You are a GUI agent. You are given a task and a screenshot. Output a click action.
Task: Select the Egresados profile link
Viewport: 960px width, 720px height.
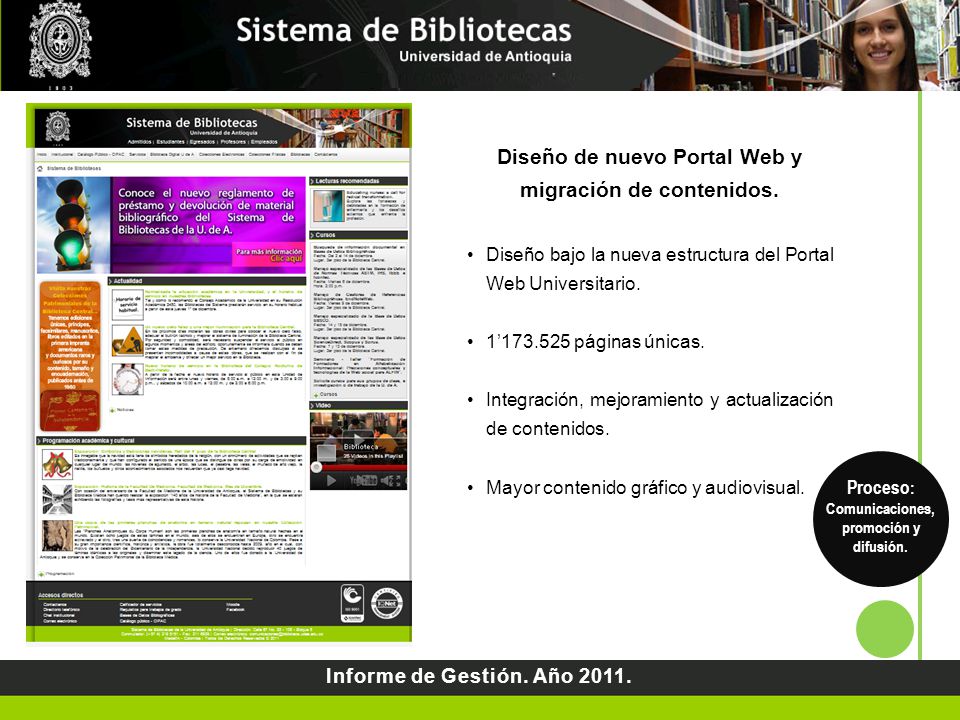click(202, 141)
